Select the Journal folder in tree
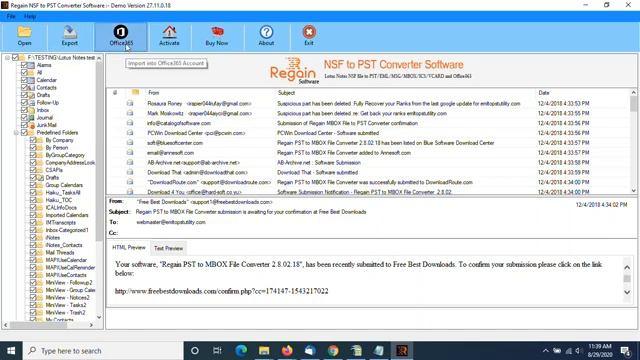Screen dimensions: 640x360 44,117
